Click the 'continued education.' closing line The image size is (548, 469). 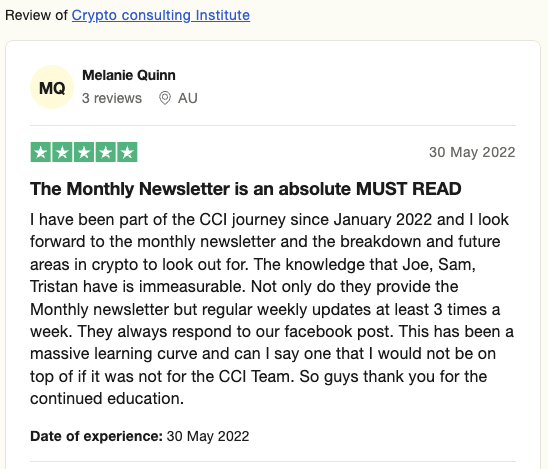point(107,399)
